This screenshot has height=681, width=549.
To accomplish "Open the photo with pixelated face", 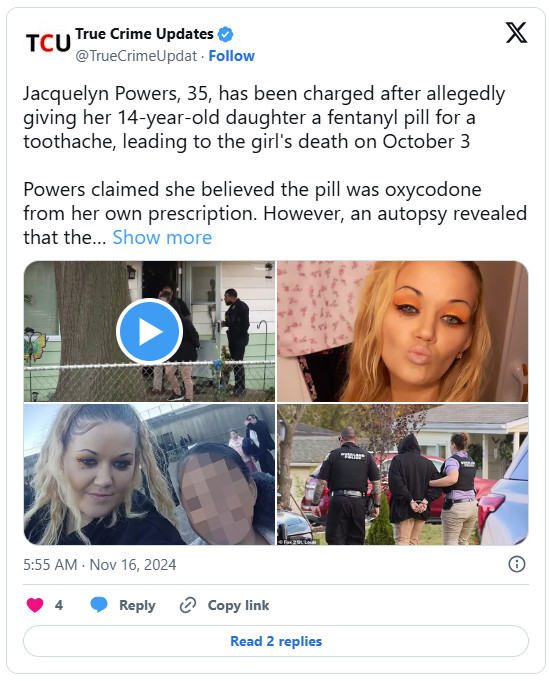I will tap(149, 475).
